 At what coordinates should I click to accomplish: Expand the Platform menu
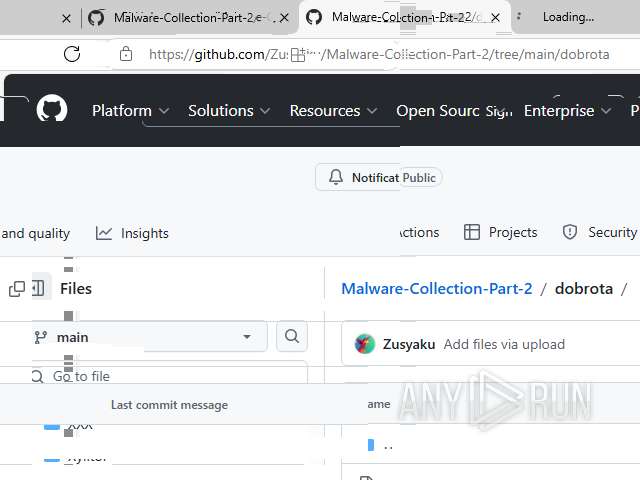pyautogui.click(x=130, y=111)
